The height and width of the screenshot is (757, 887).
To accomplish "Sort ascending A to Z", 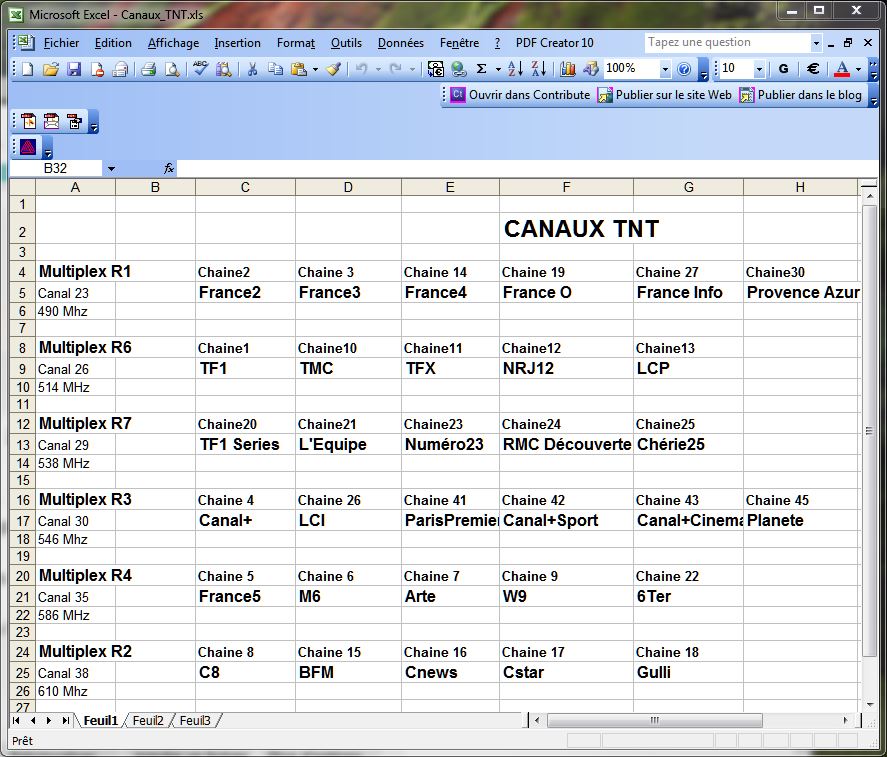I will [x=515, y=69].
